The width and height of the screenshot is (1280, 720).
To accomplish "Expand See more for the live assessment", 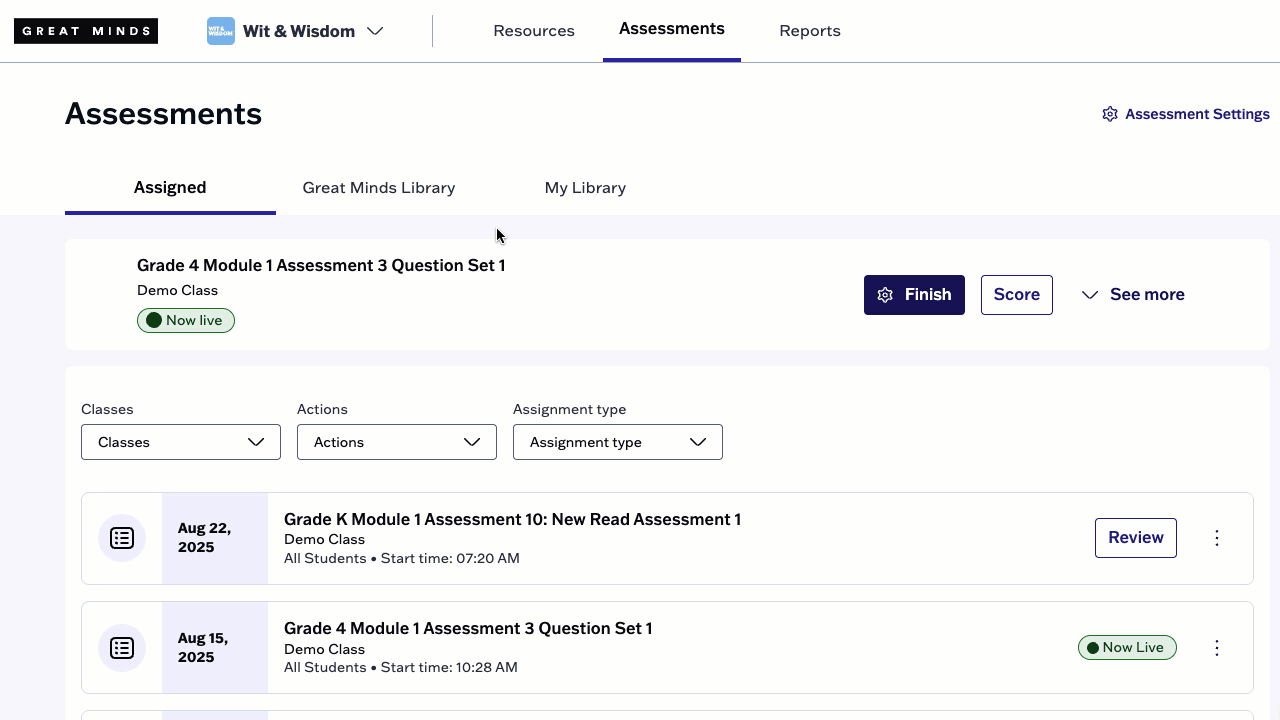I will click(1133, 294).
